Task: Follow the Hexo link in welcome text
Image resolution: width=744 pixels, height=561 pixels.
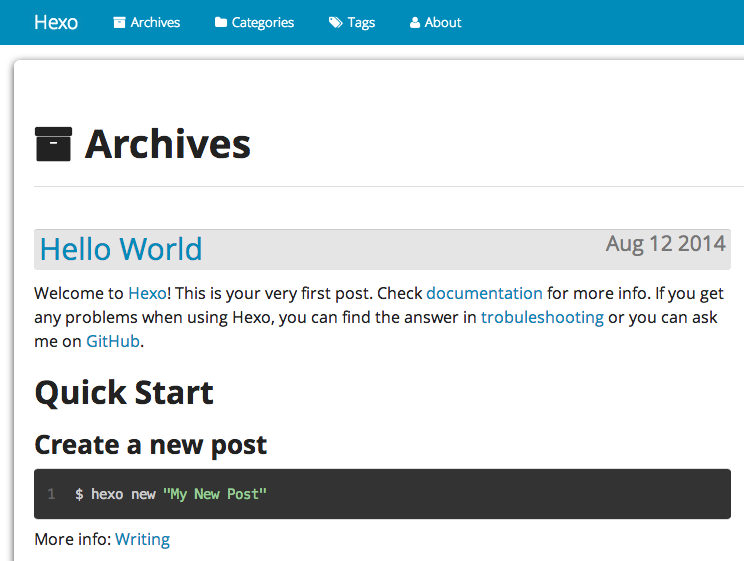Action: click(148, 293)
